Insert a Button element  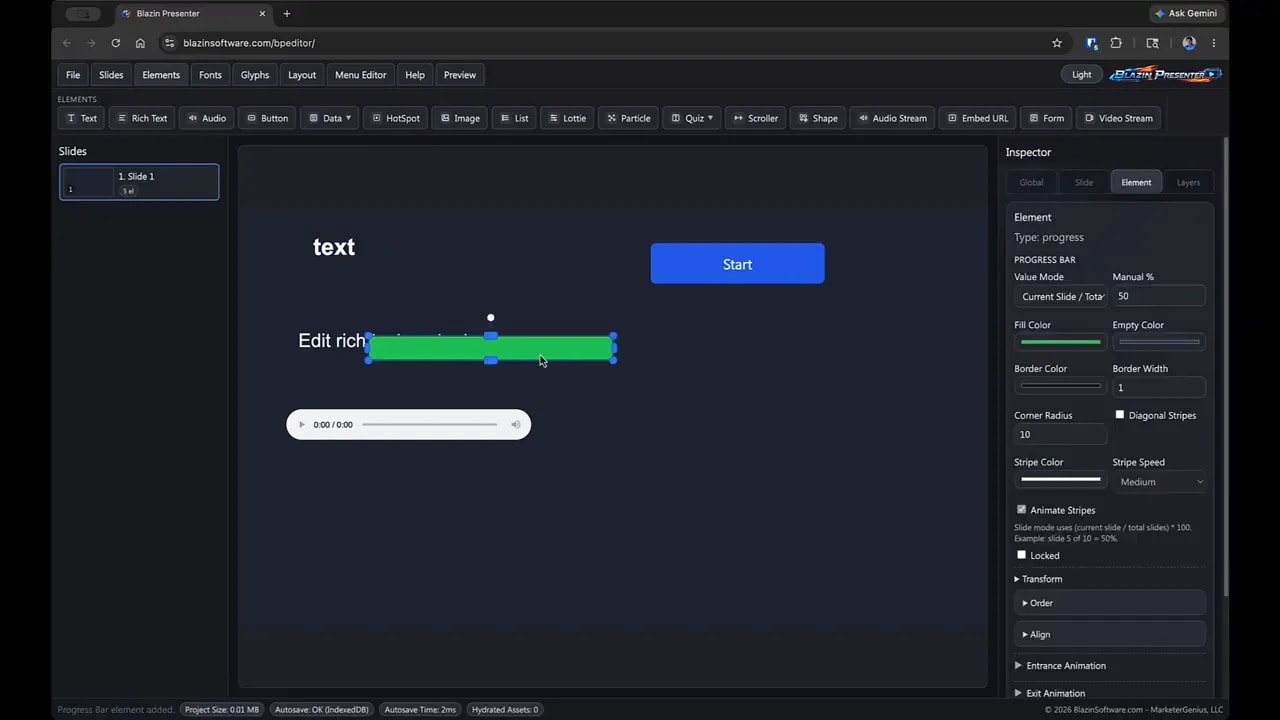267,118
